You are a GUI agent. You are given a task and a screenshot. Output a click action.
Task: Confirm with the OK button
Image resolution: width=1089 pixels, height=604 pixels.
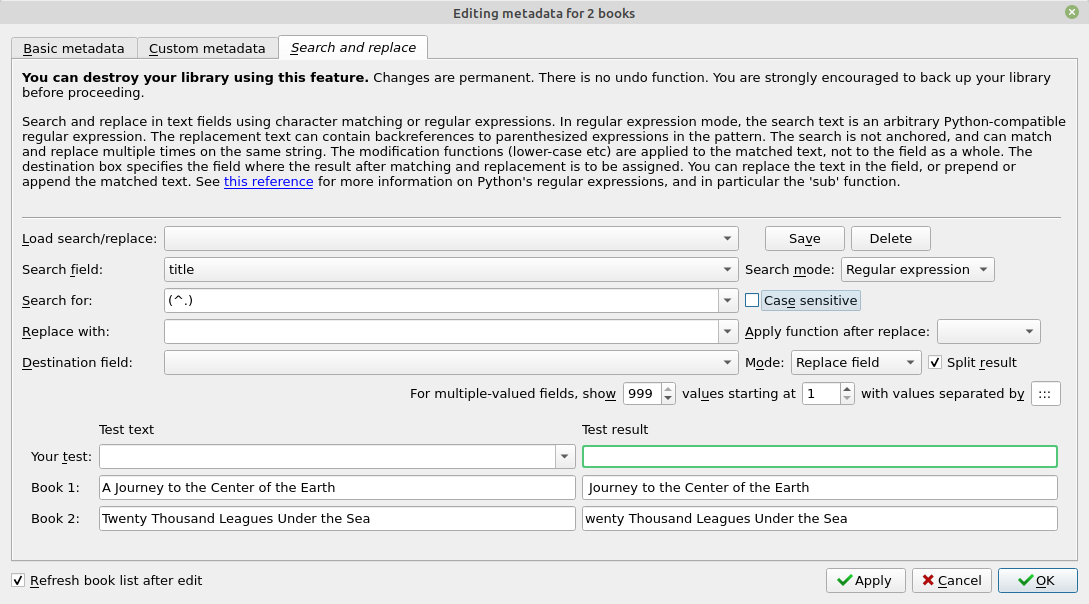coord(1037,580)
